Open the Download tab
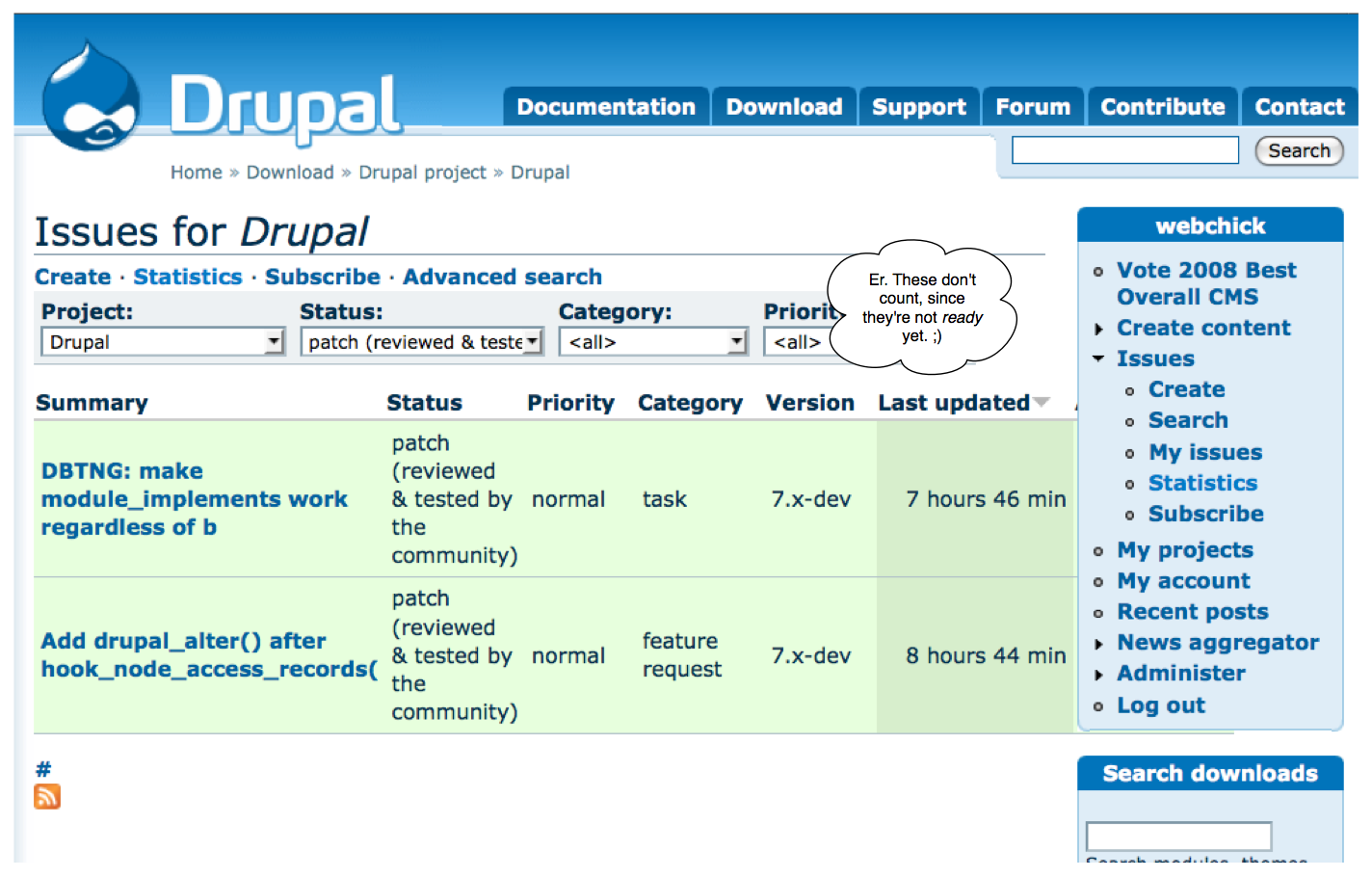Image resolution: width=1372 pixels, height=877 pixels. point(784,107)
